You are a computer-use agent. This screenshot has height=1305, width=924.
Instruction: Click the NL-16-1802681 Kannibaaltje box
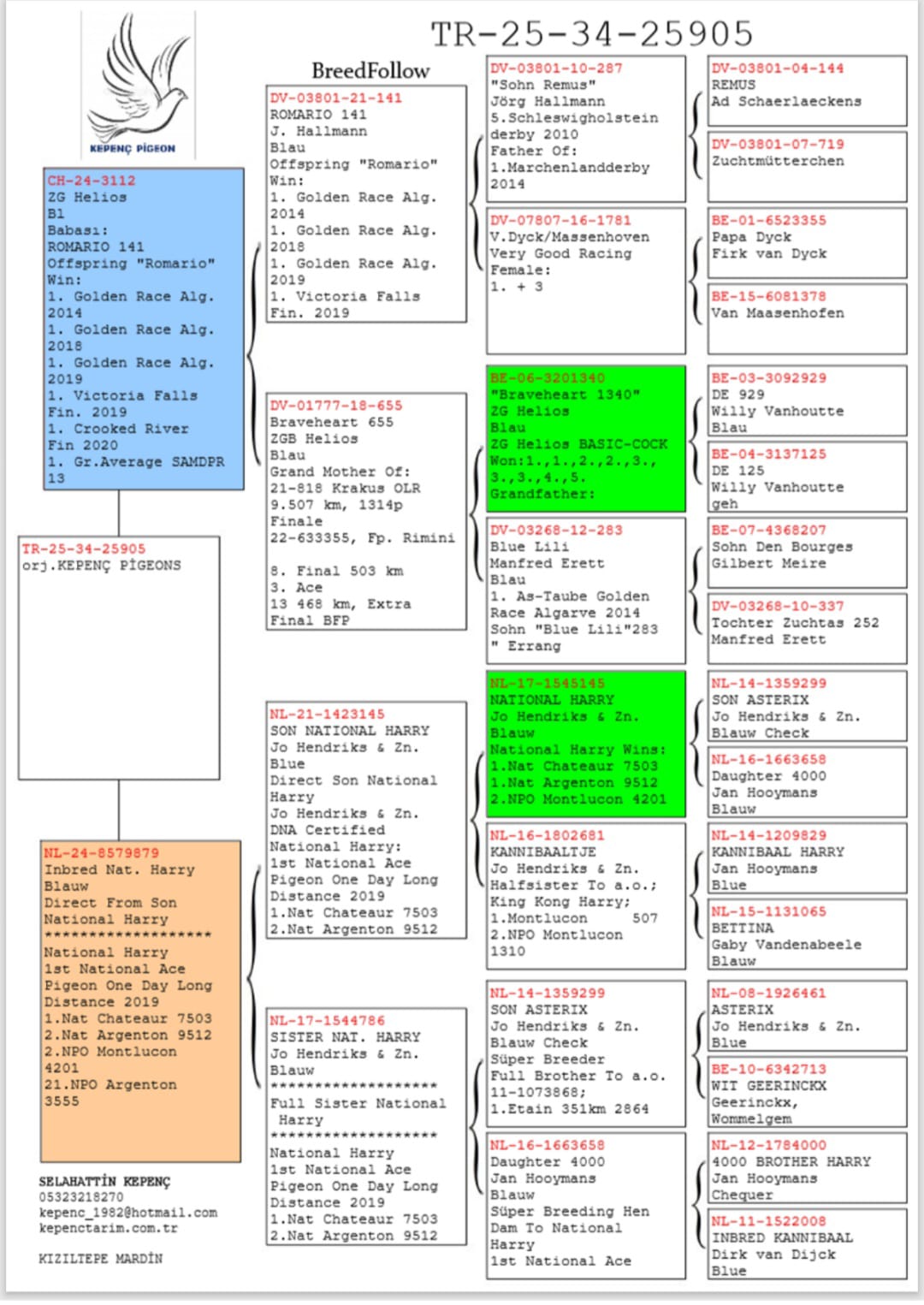point(586,895)
